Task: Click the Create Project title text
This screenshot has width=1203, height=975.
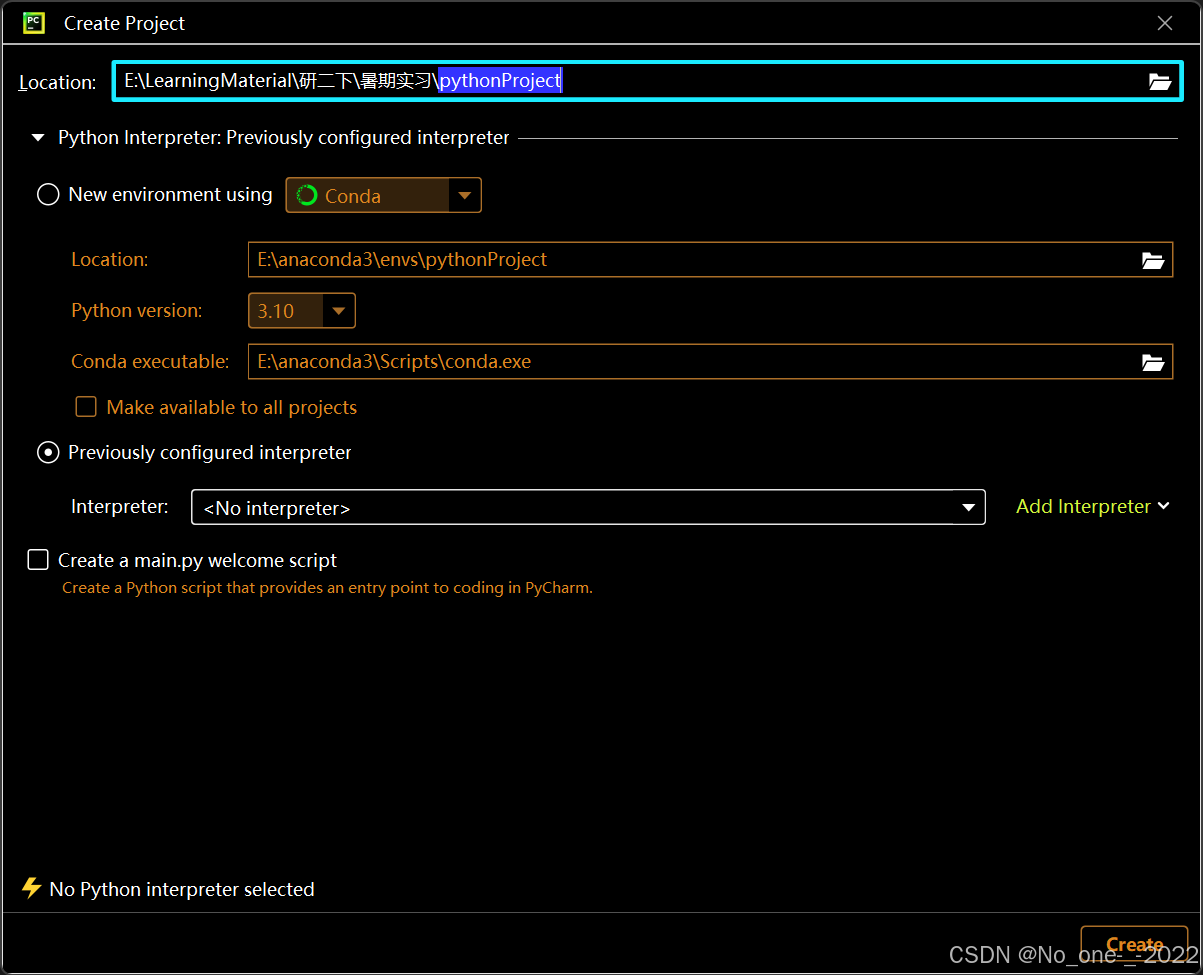Action: coord(124,23)
